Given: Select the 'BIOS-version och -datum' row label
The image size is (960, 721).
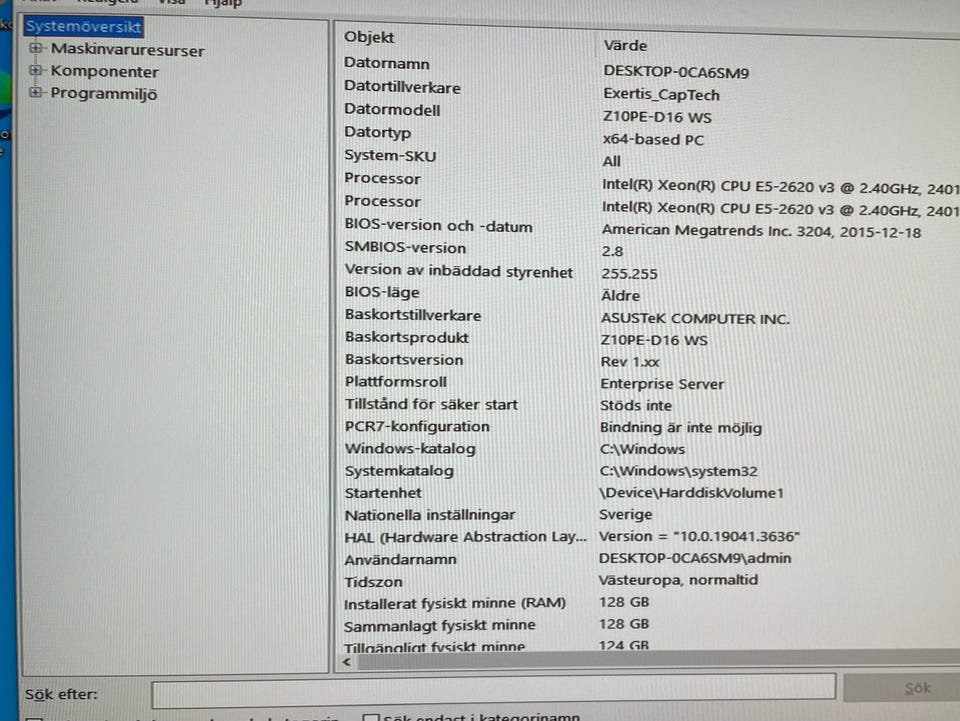Looking at the screenshot, I should tap(438, 225).
